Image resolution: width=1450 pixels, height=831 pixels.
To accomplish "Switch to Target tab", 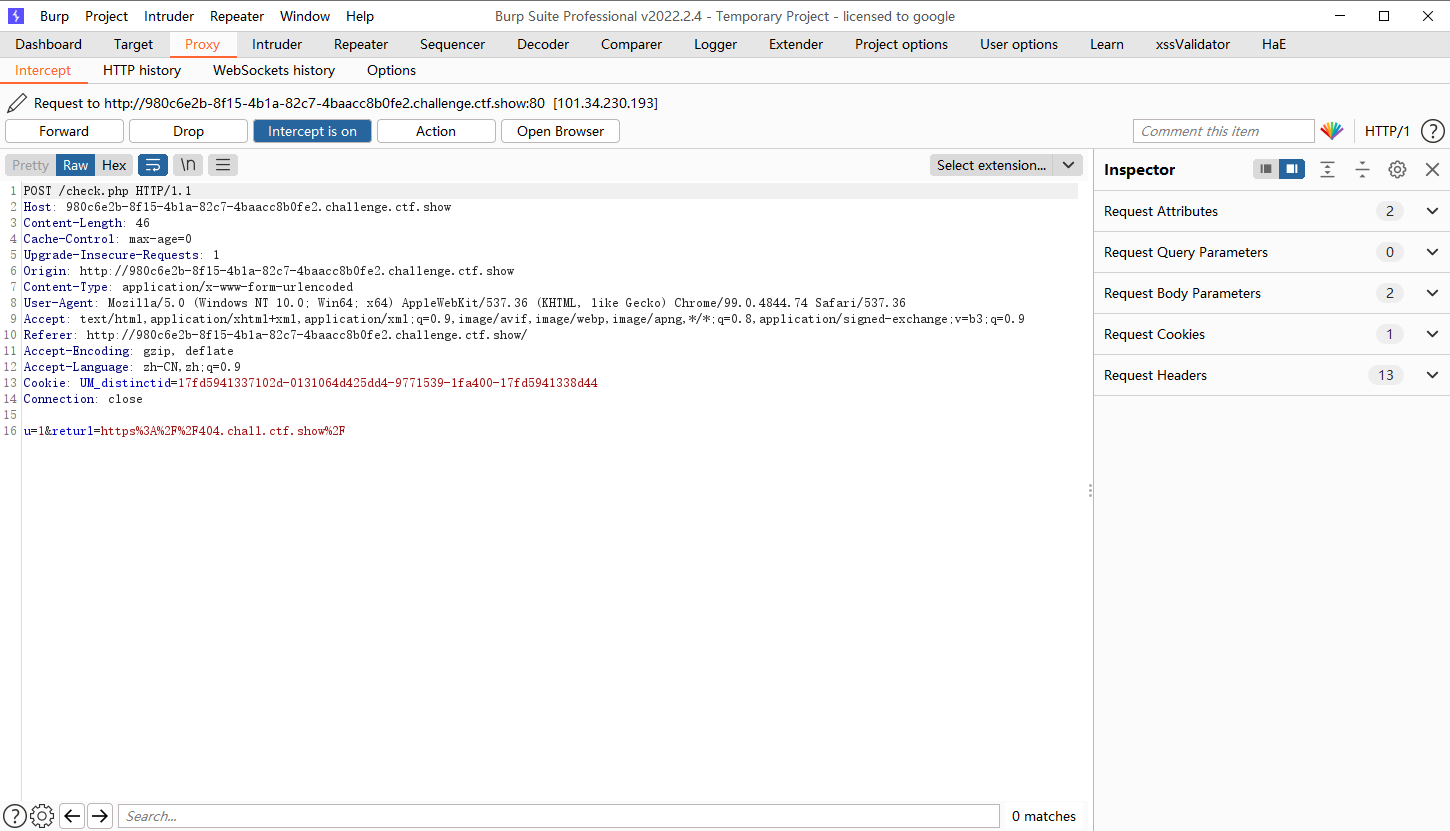I will coord(133,44).
